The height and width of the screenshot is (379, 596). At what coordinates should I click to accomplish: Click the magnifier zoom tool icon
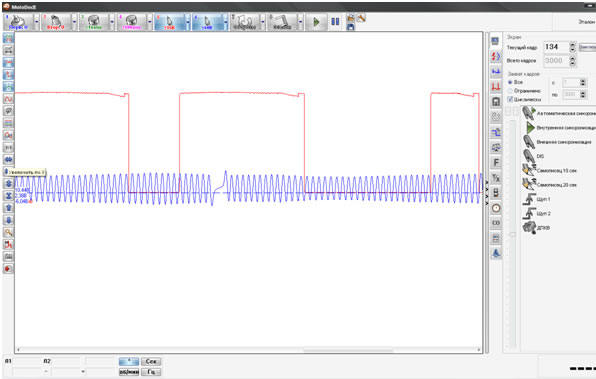(8, 232)
